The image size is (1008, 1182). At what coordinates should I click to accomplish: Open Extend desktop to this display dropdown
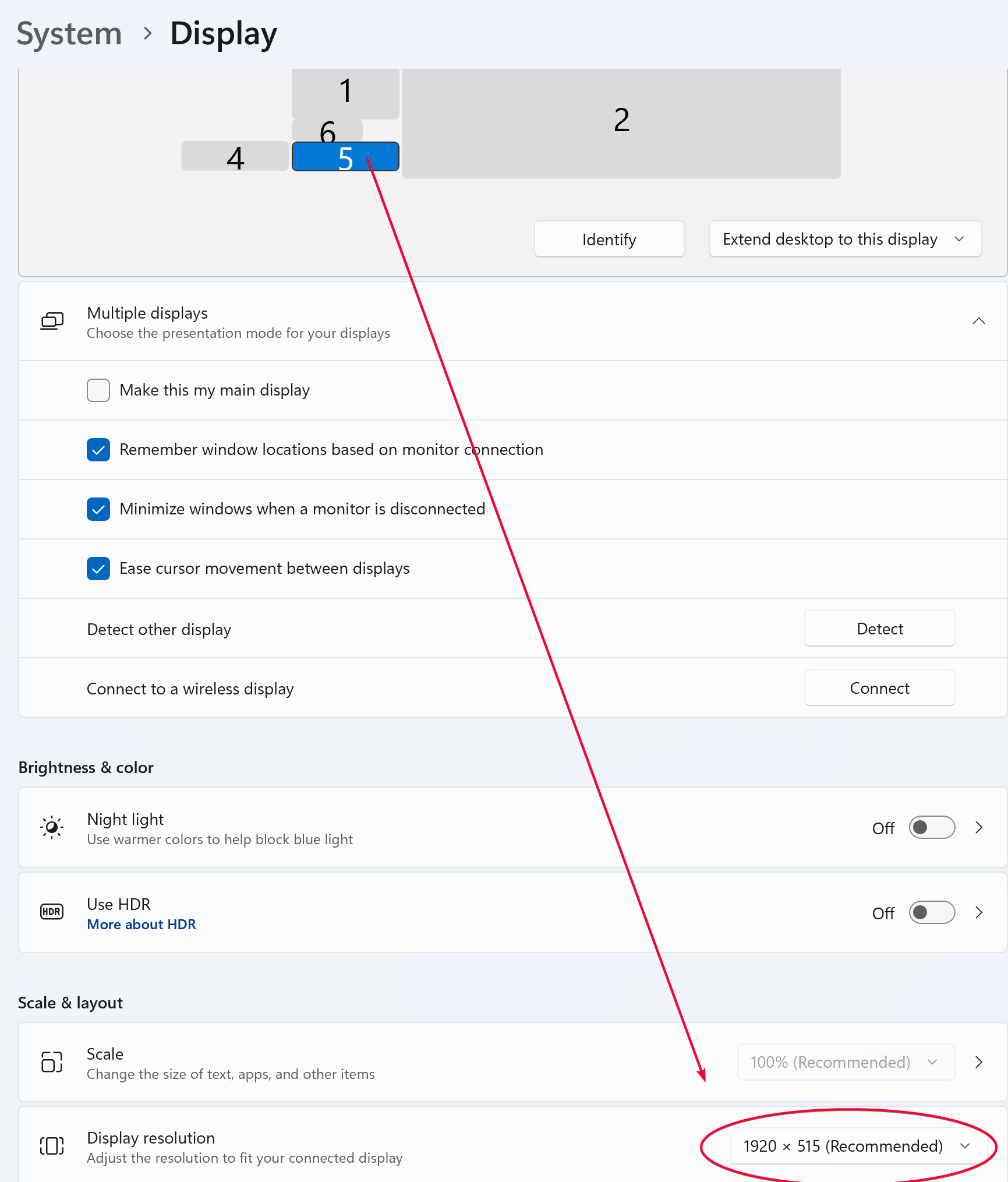845,239
